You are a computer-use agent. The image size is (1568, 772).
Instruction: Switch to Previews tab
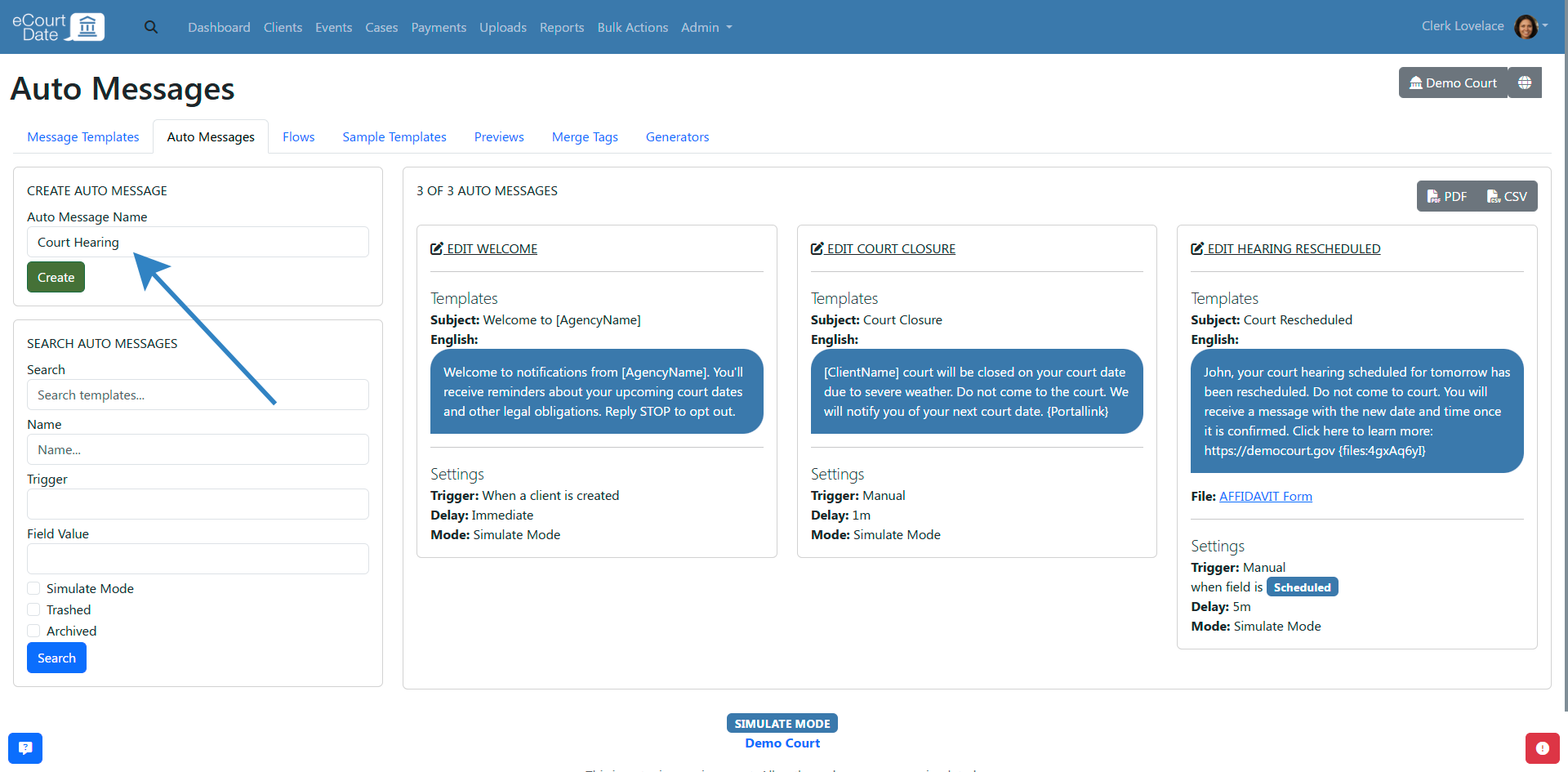pos(499,136)
